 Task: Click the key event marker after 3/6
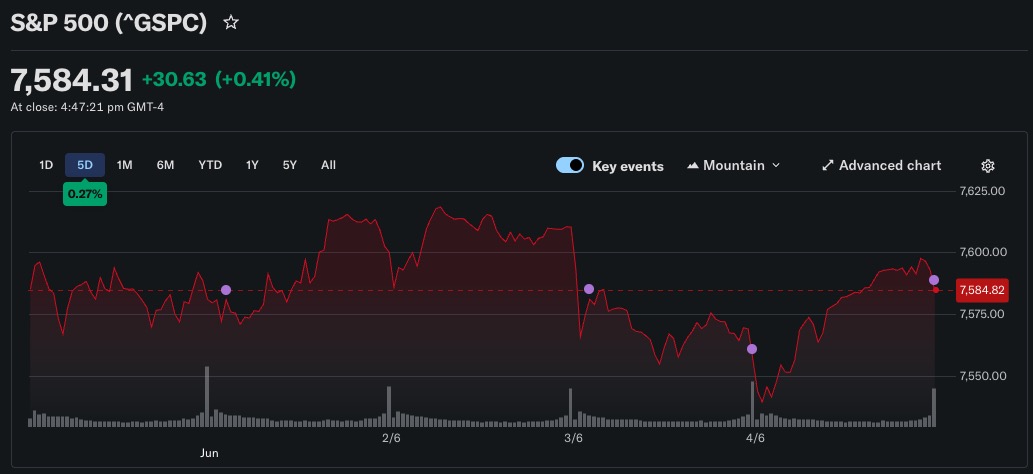[589, 289]
